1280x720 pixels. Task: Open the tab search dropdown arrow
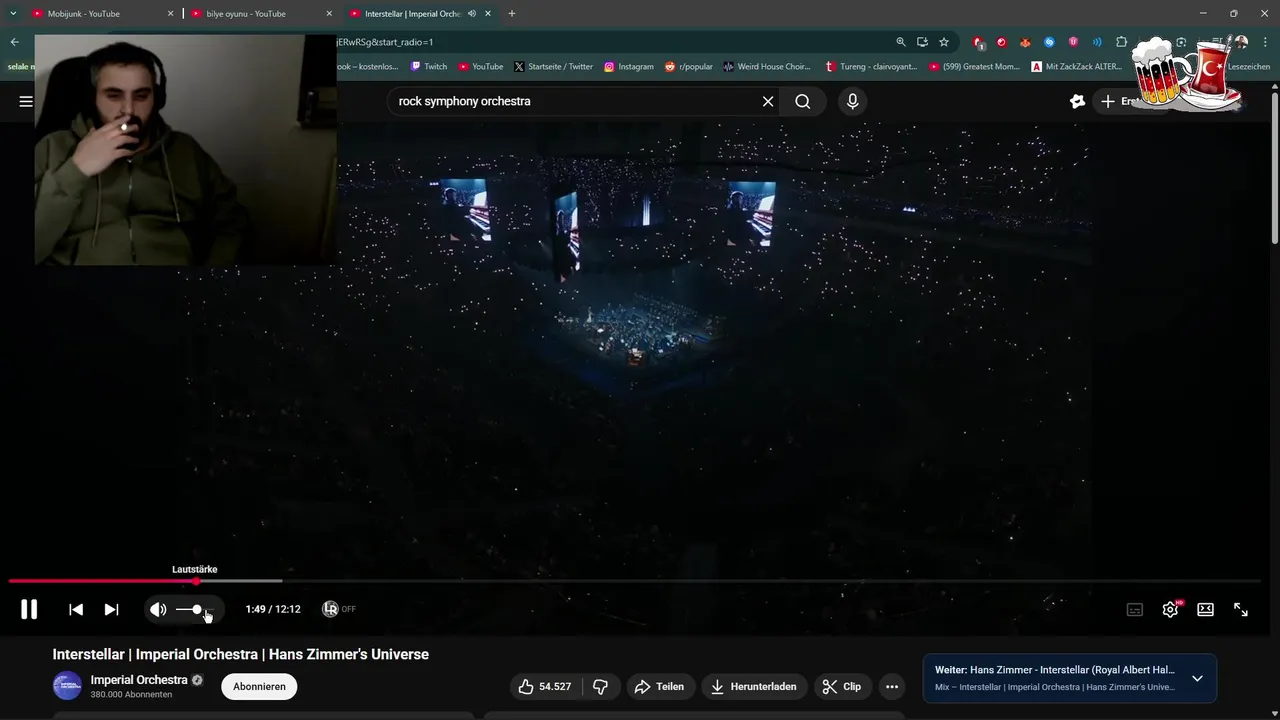click(x=13, y=14)
